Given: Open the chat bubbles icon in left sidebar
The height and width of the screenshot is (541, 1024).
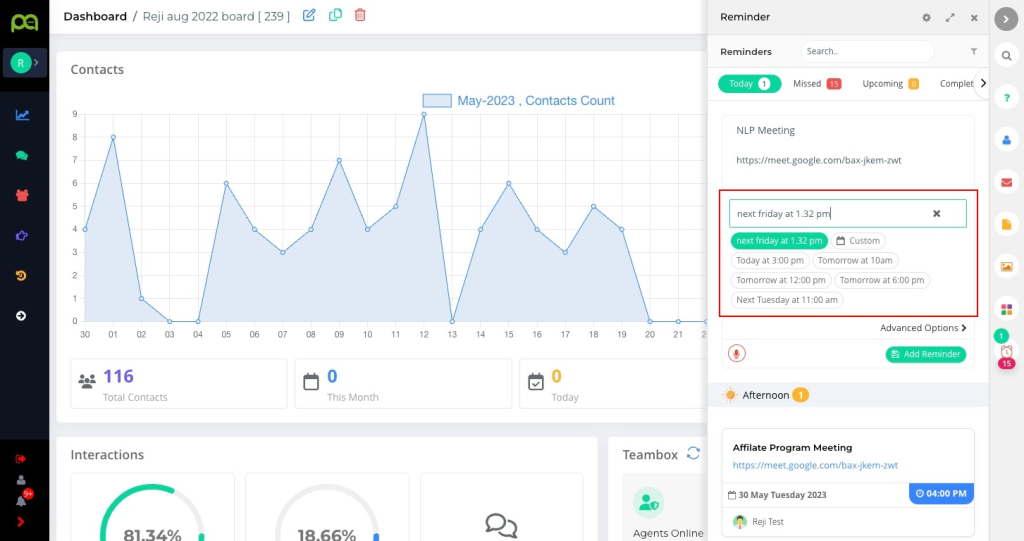Looking at the screenshot, I should click(x=22, y=156).
